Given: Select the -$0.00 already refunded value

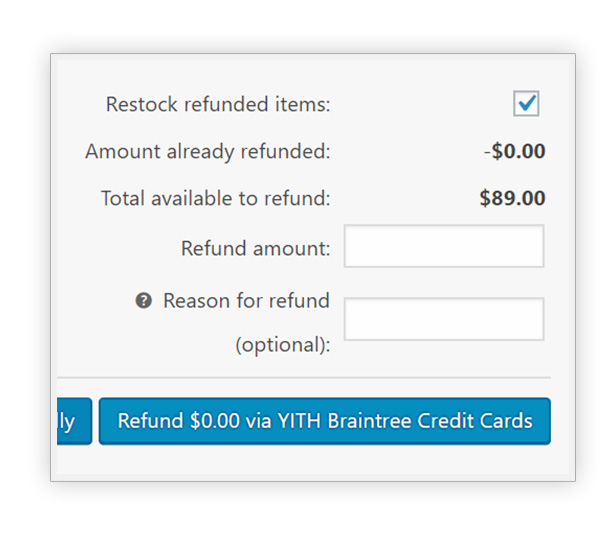Looking at the screenshot, I should tap(515, 152).
